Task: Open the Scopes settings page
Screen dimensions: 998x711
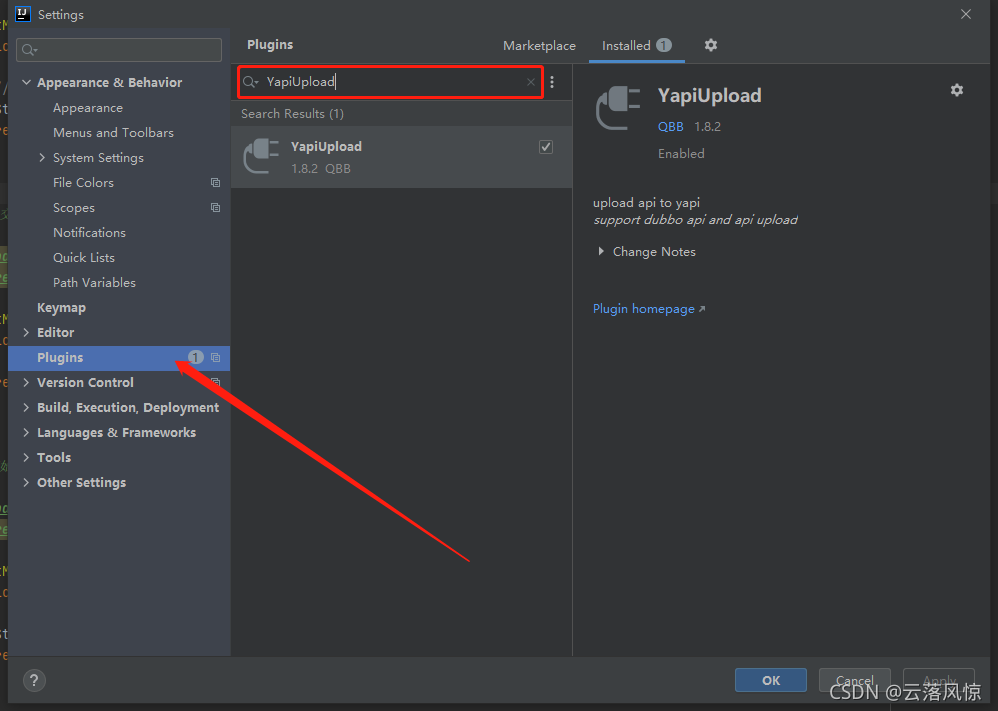Action: pos(74,208)
